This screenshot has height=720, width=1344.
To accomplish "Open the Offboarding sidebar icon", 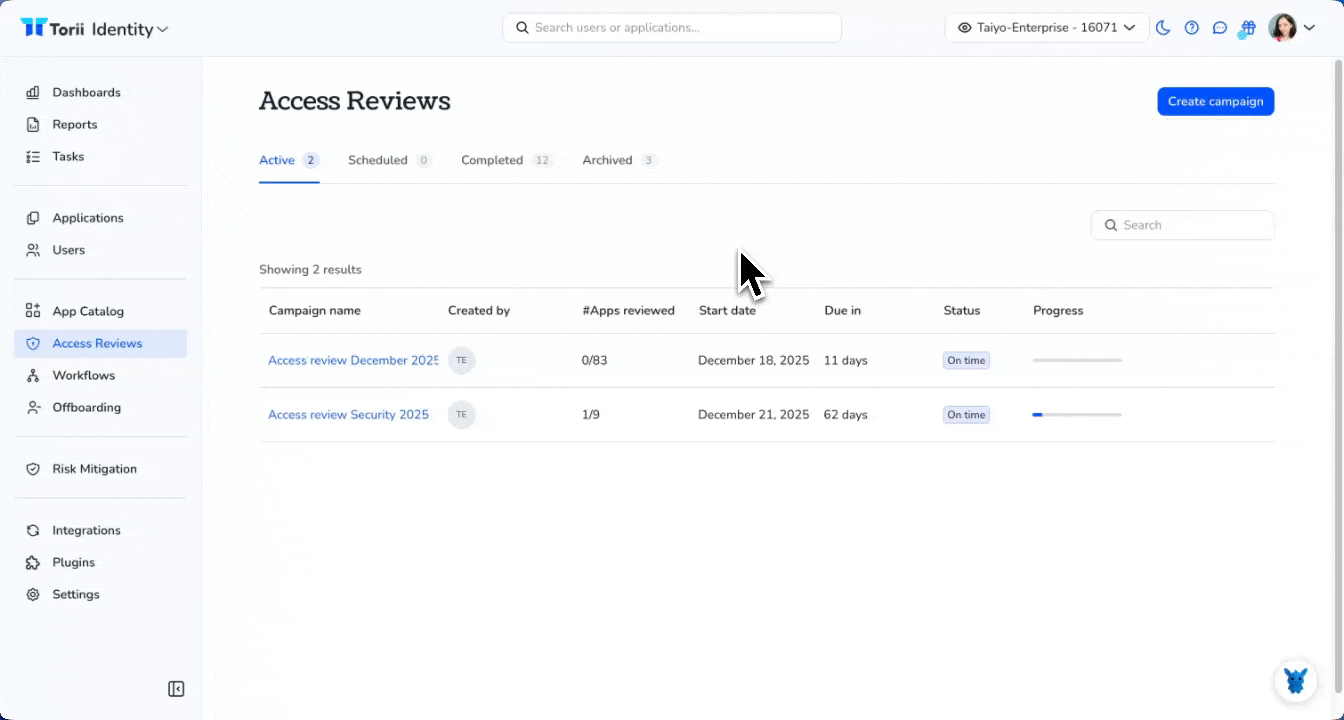I will click(33, 407).
